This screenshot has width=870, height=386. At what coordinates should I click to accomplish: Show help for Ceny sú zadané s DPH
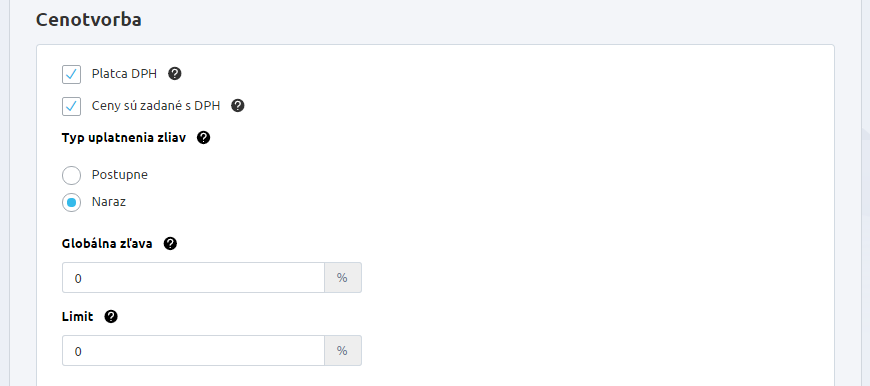point(237,105)
